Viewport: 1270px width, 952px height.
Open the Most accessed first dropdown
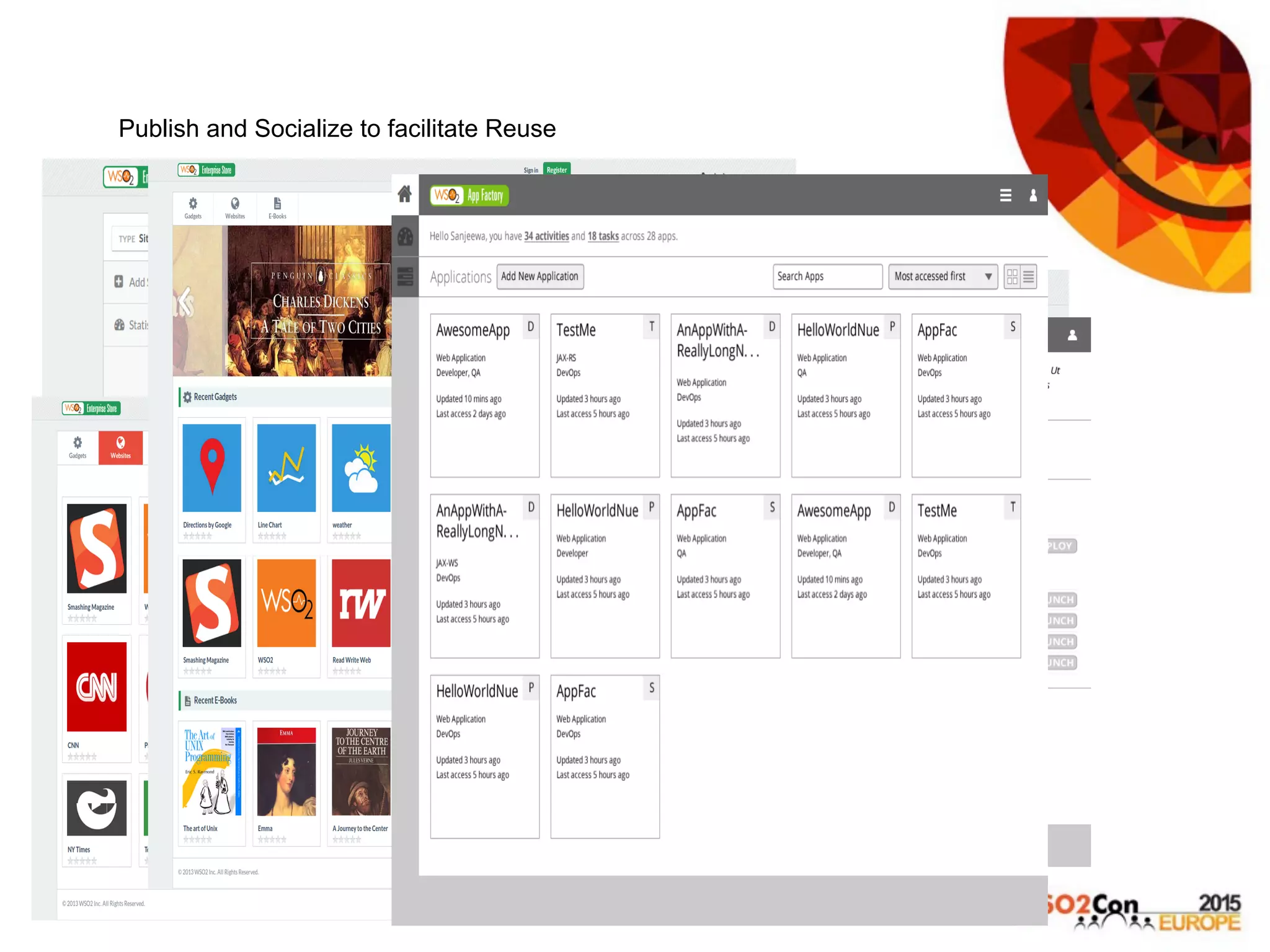(943, 276)
